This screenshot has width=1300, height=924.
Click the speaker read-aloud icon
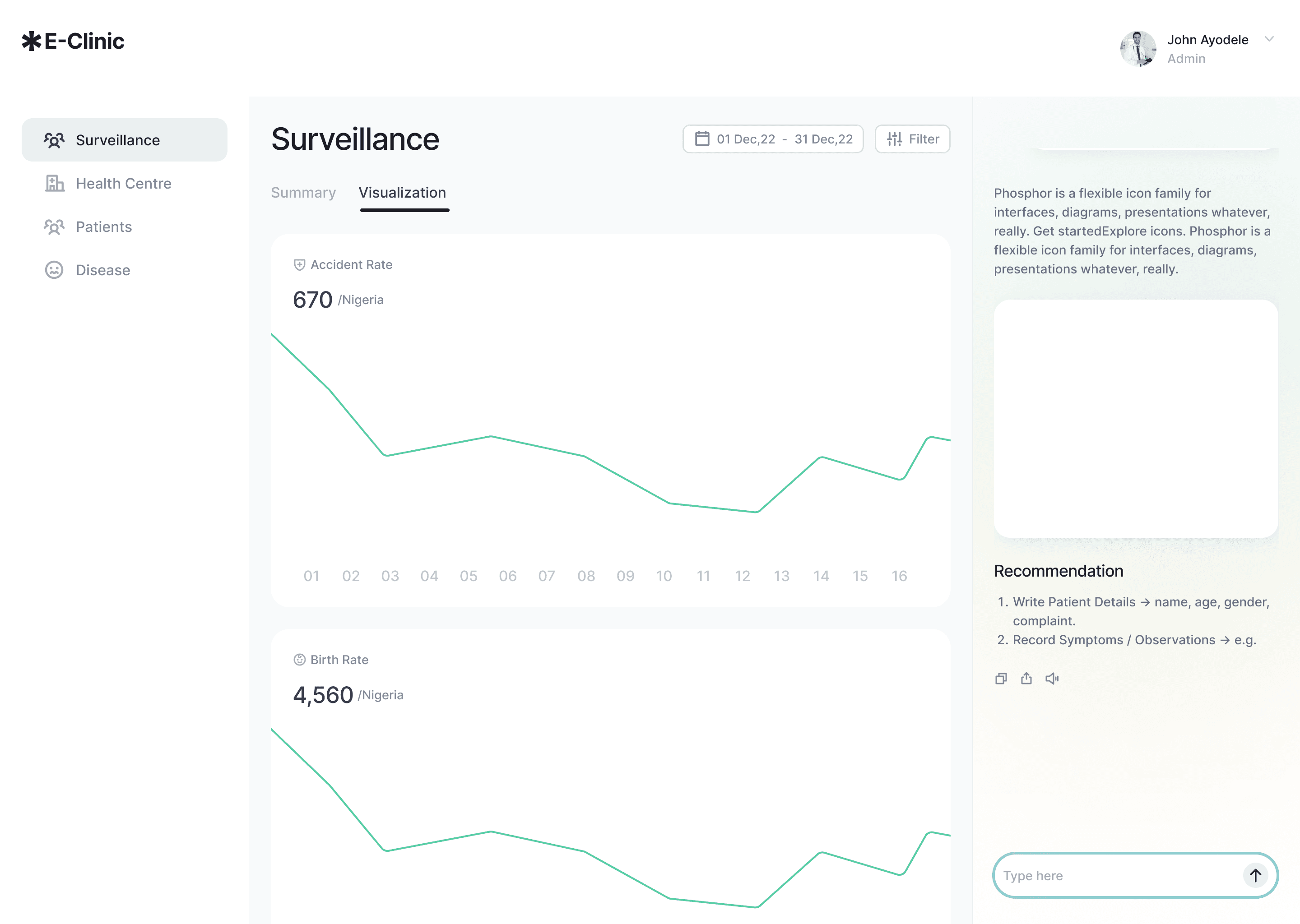[1052, 678]
